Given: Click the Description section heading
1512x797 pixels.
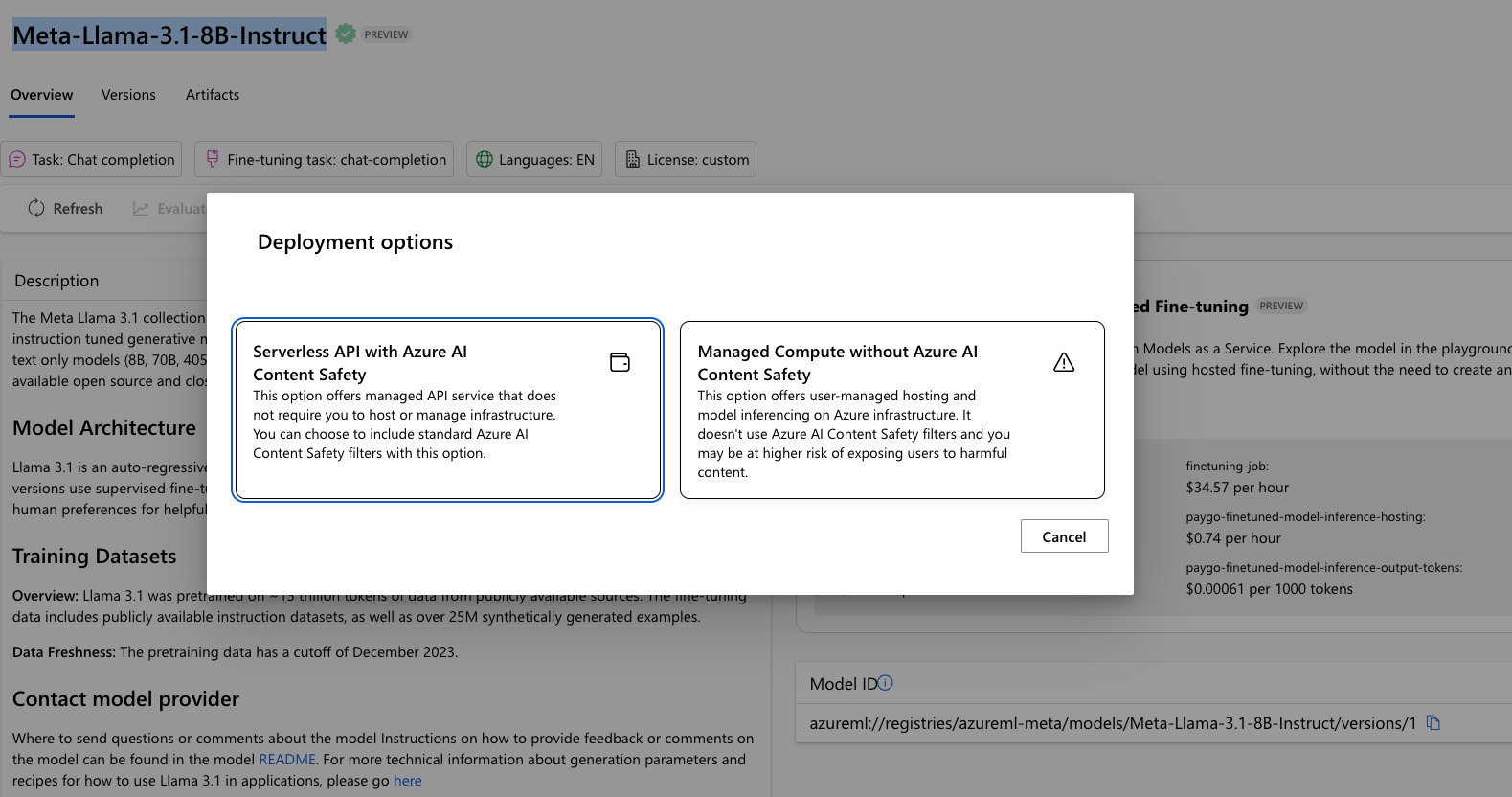Looking at the screenshot, I should (56, 281).
